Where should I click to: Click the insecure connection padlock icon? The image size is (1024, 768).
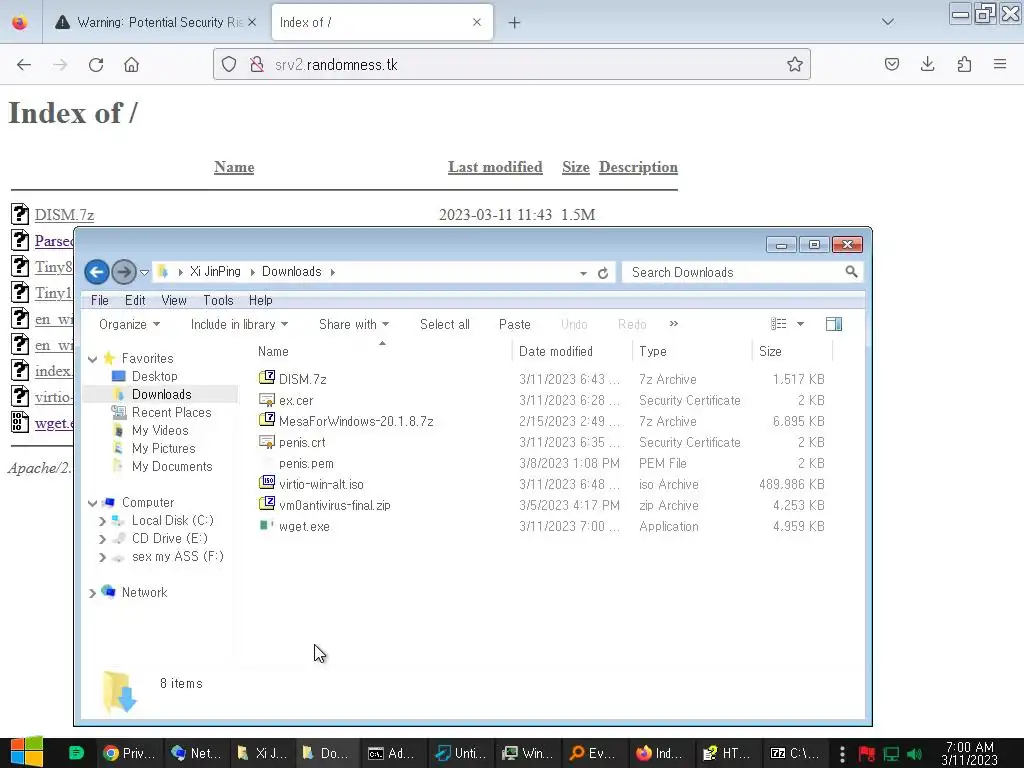coord(257,64)
